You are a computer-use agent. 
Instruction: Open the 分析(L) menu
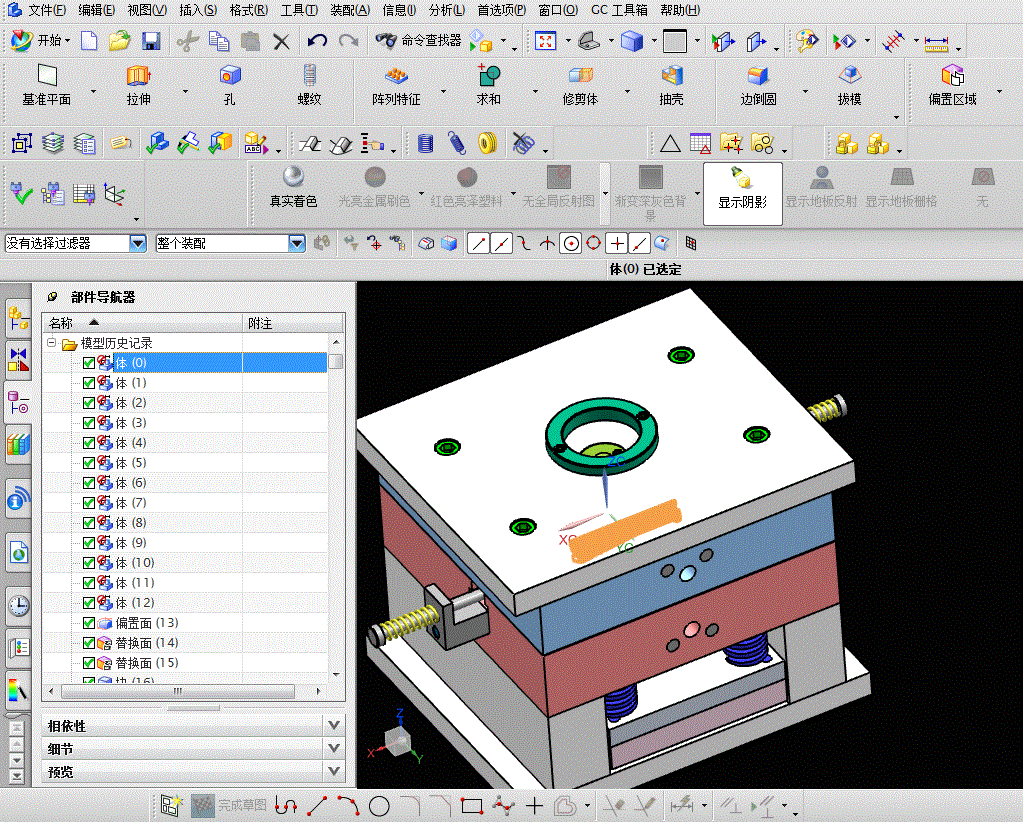pyautogui.click(x=447, y=10)
